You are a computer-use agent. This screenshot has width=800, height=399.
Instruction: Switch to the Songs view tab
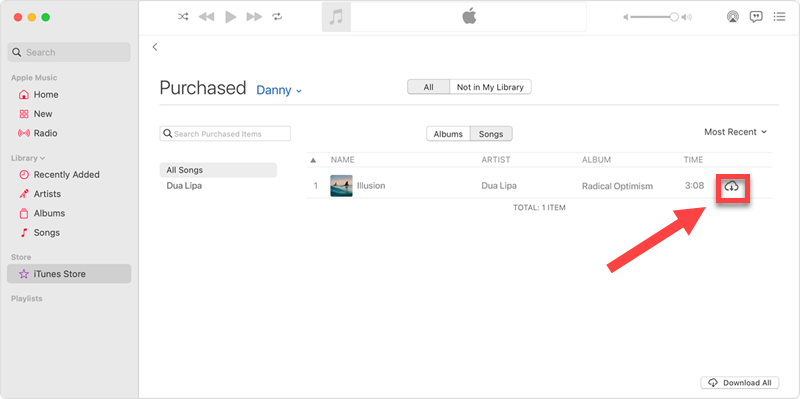point(491,134)
